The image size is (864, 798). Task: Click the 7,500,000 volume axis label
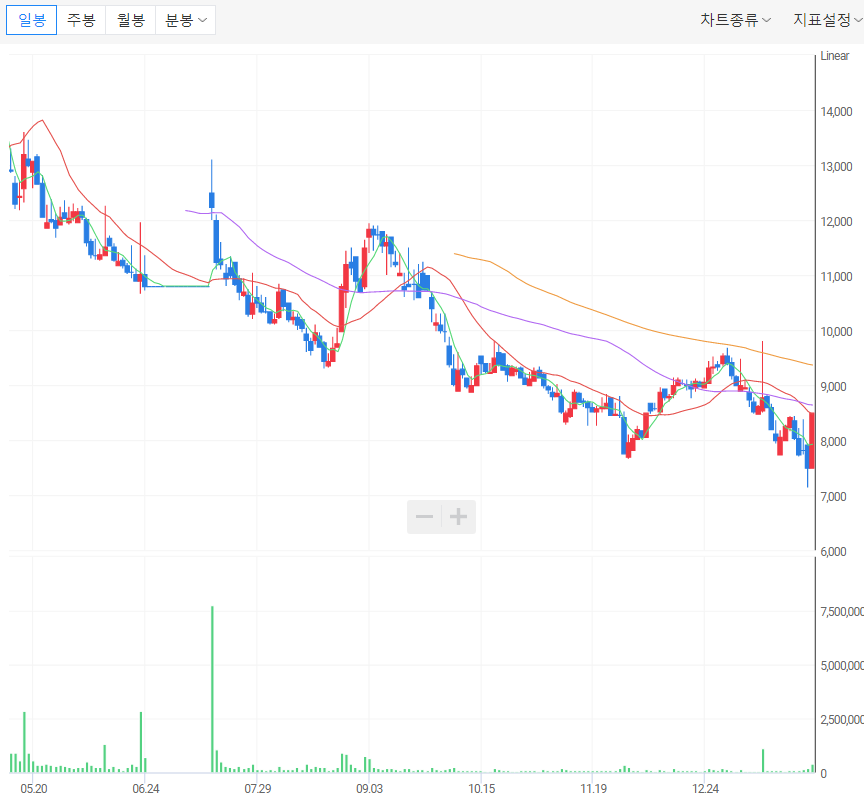841,611
